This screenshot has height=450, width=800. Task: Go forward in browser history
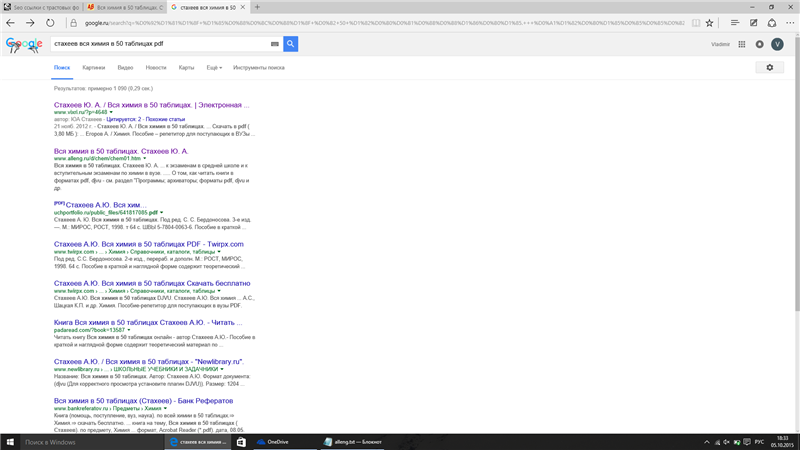pos(30,23)
